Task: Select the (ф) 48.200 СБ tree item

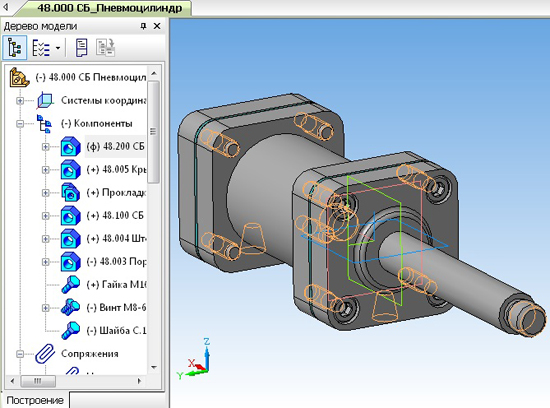Action: [115, 146]
